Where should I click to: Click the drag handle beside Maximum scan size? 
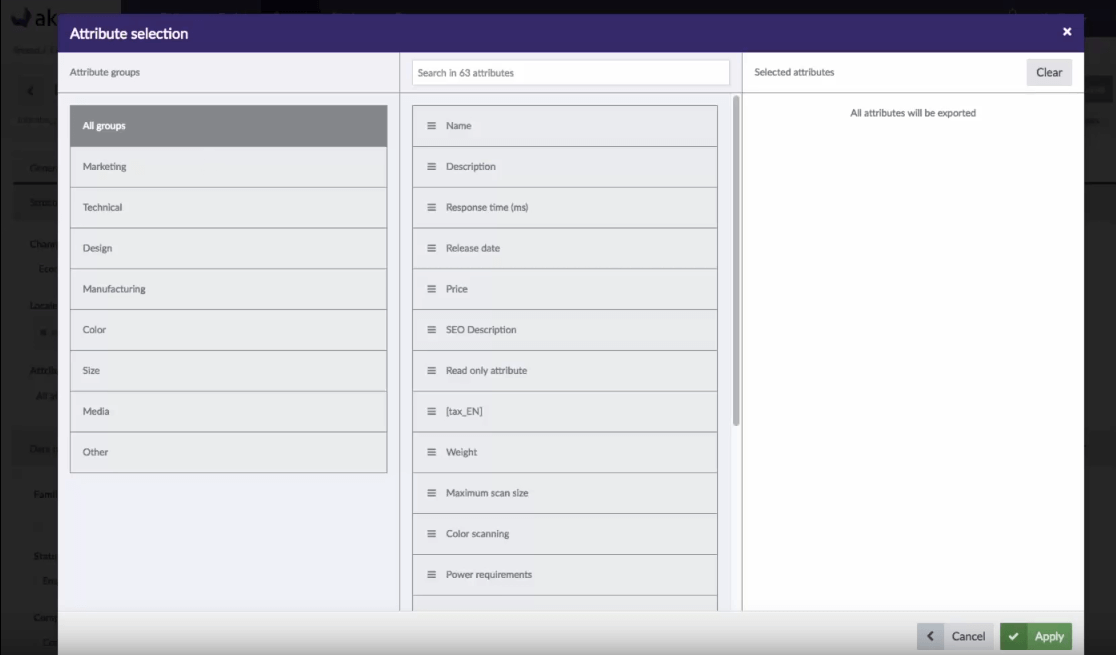point(431,493)
